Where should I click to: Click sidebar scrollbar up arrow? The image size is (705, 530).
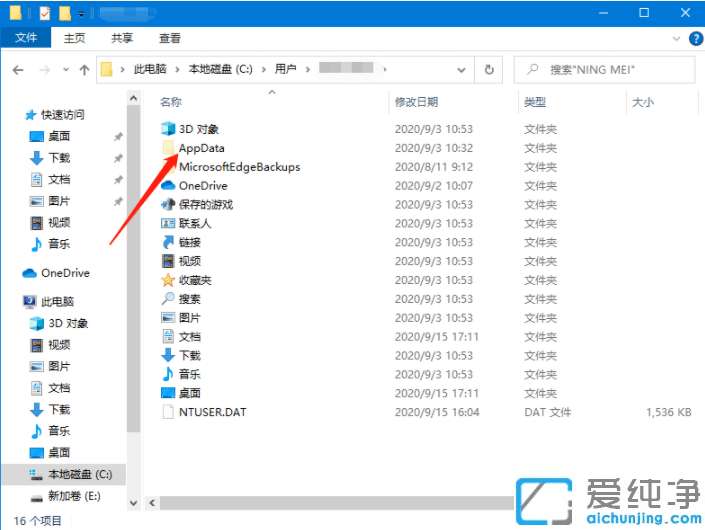(x=134, y=98)
